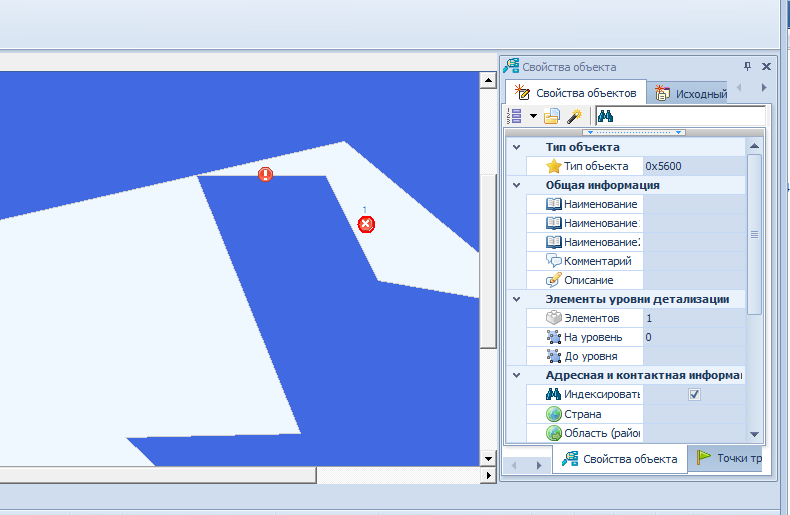The image size is (790, 515).
Task: Open the dropdown arrow next to sort icon
Action: [x=533, y=116]
